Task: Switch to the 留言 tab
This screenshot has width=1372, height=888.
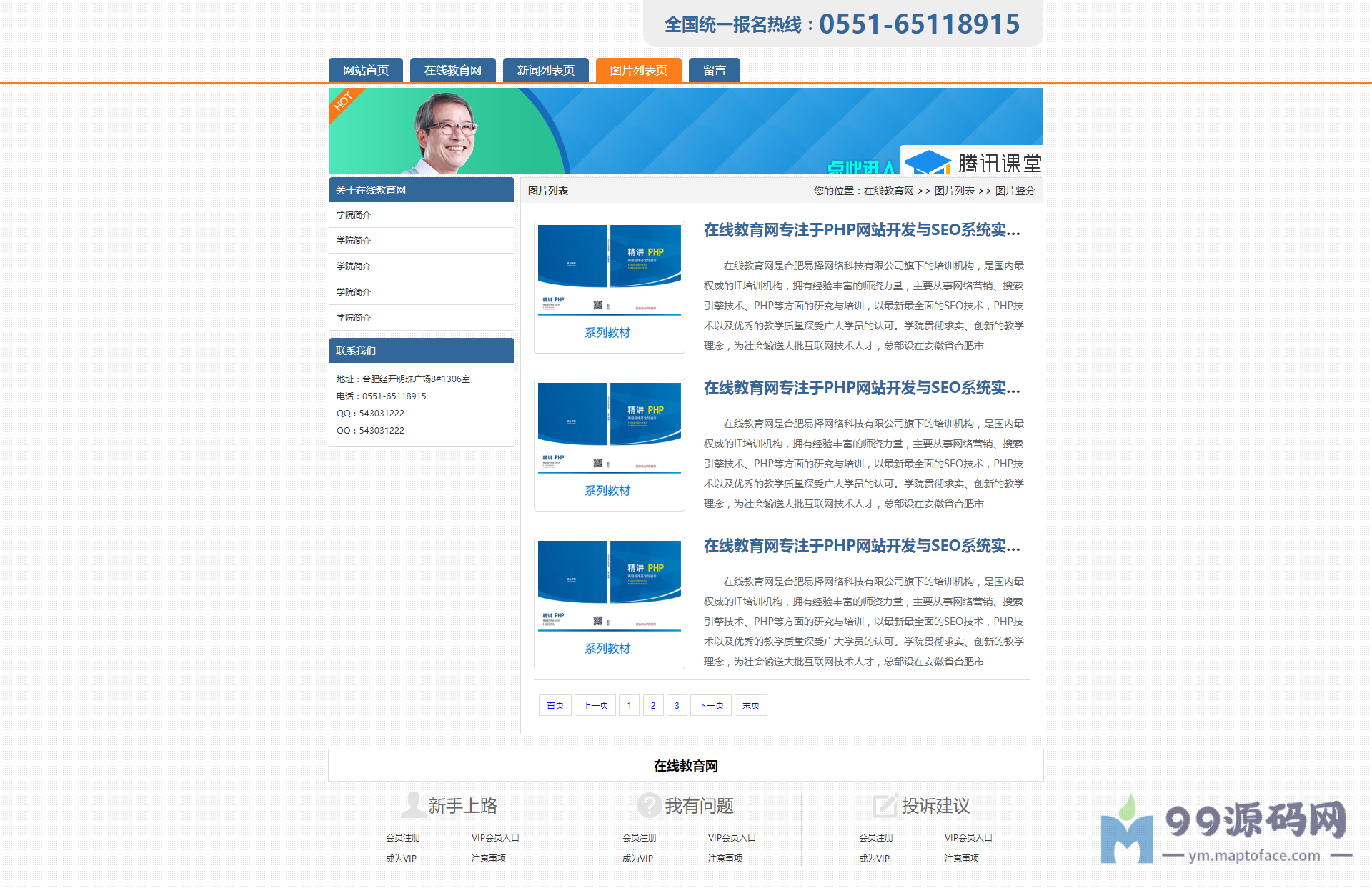Action: click(714, 70)
